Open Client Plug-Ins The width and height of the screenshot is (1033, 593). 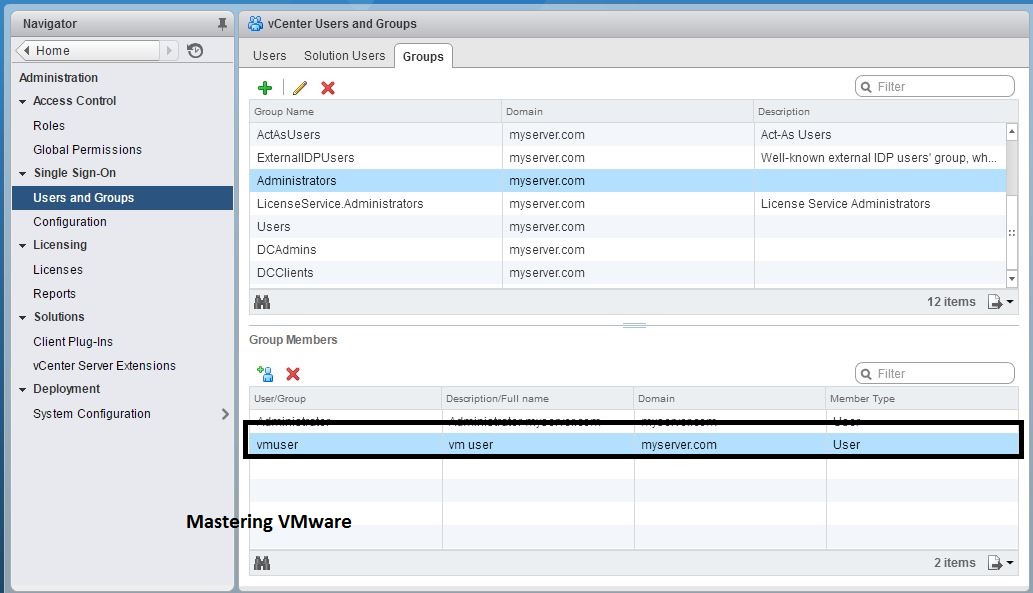coord(73,341)
